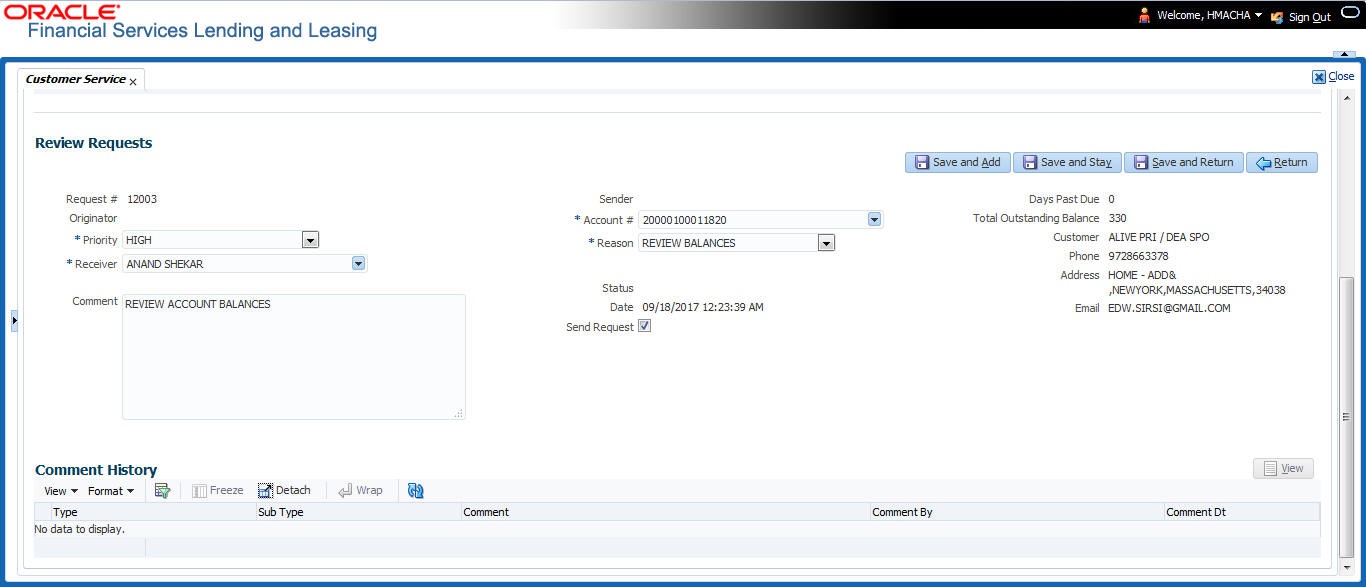This screenshot has width=1366, height=587.
Task: Close the Customer Service tab
Action: [133, 82]
